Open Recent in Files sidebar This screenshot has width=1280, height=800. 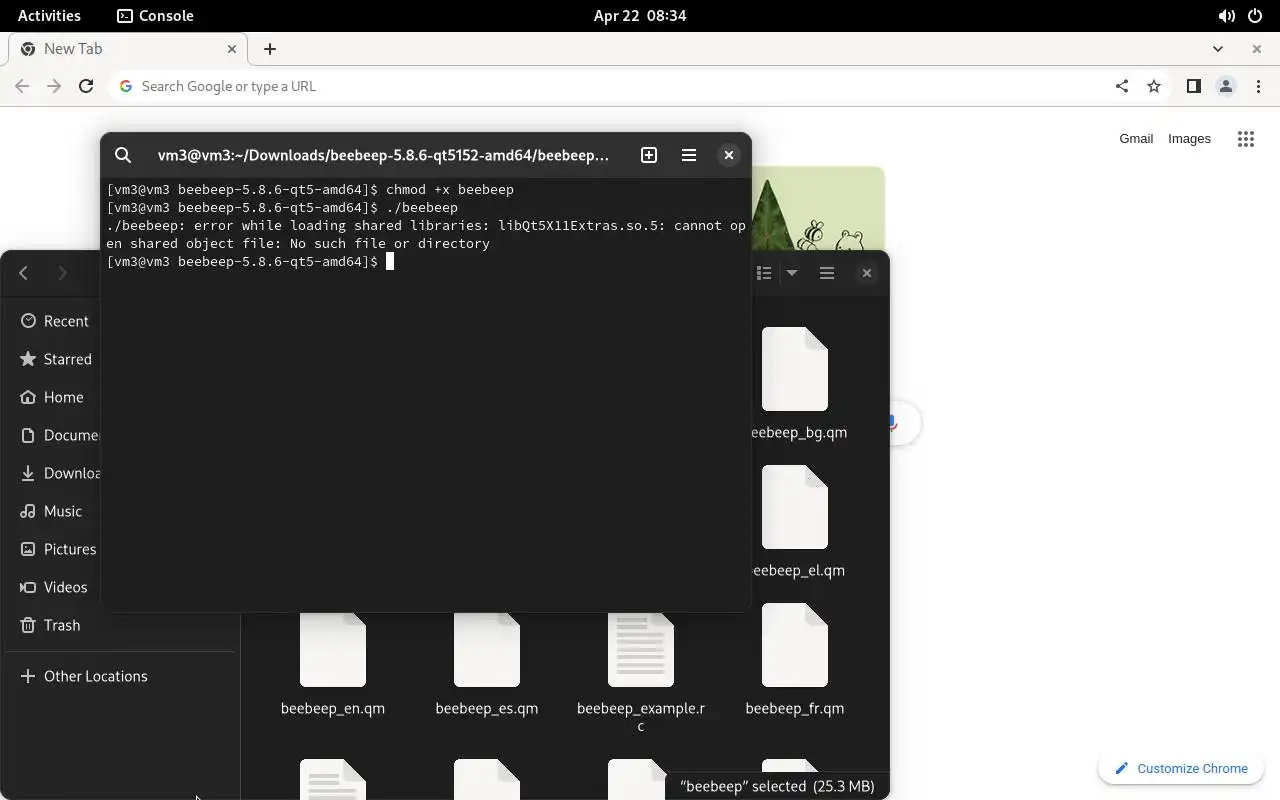tap(54, 321)
